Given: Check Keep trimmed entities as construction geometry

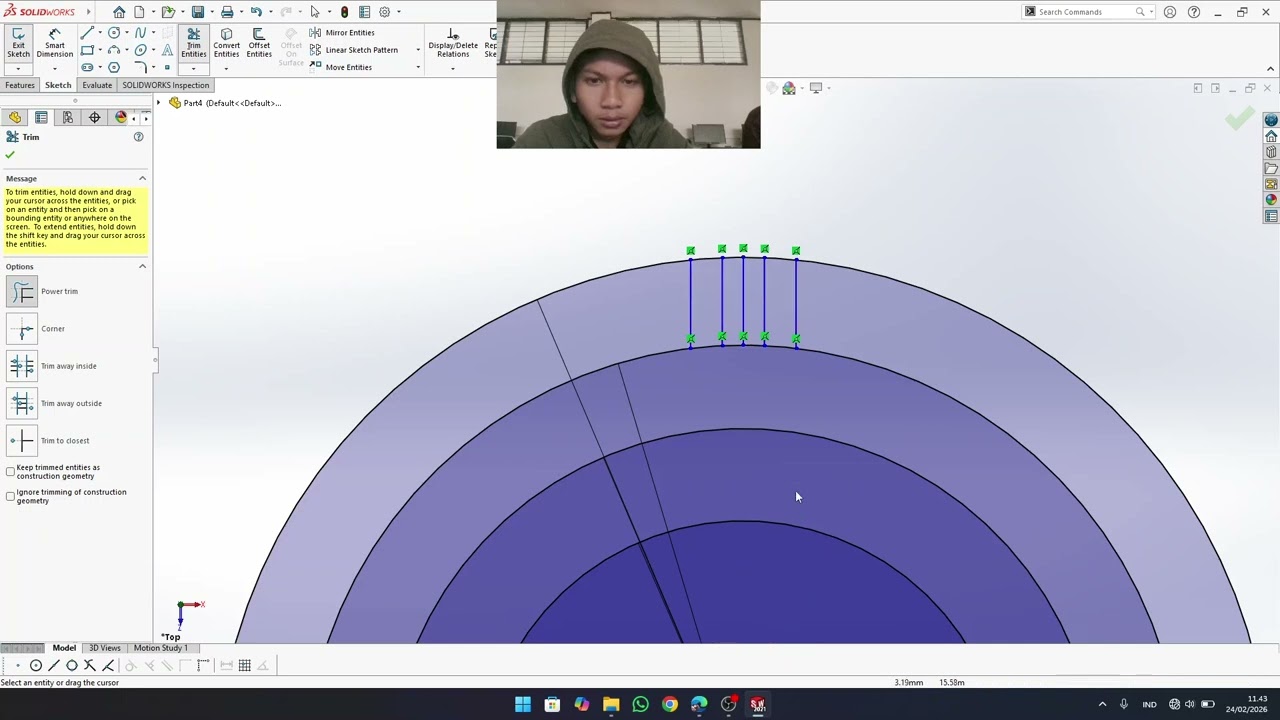Looking at the screenshot, I should point(11,471).
